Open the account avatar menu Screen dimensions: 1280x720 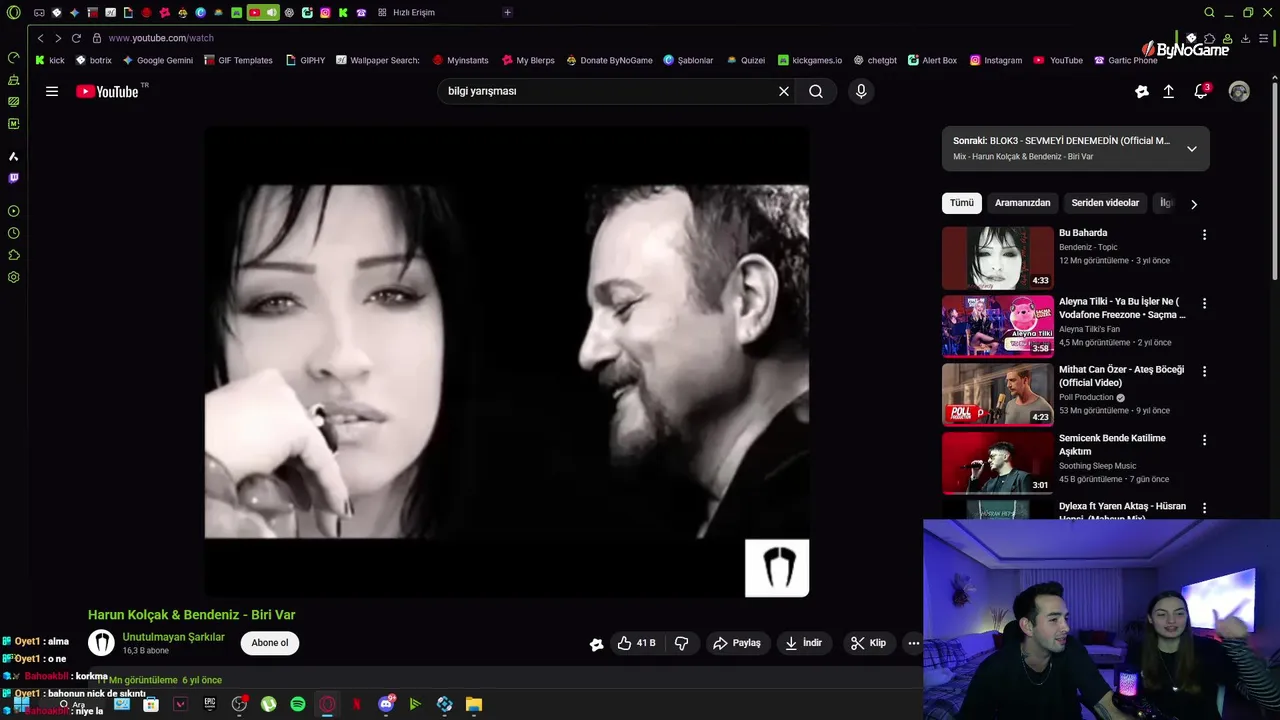point(1239,91)
